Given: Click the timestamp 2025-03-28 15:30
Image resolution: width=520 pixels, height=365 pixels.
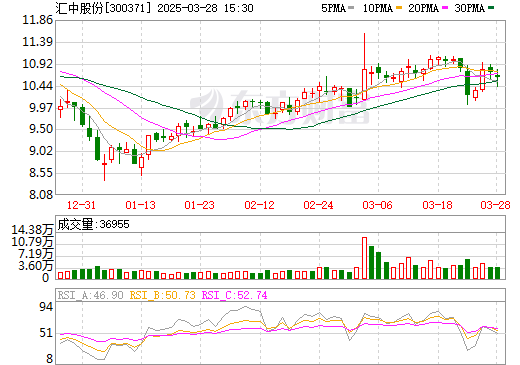Looking at the screenshot, I should coord(205,8).
